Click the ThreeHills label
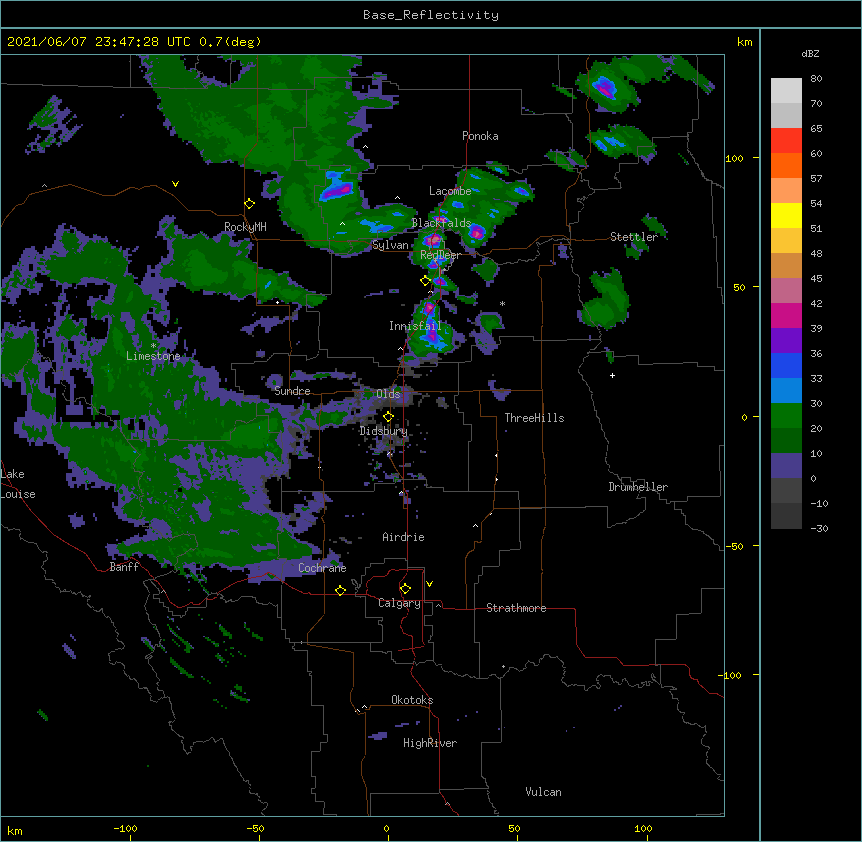862x842 pixels. tap(534, 418)
